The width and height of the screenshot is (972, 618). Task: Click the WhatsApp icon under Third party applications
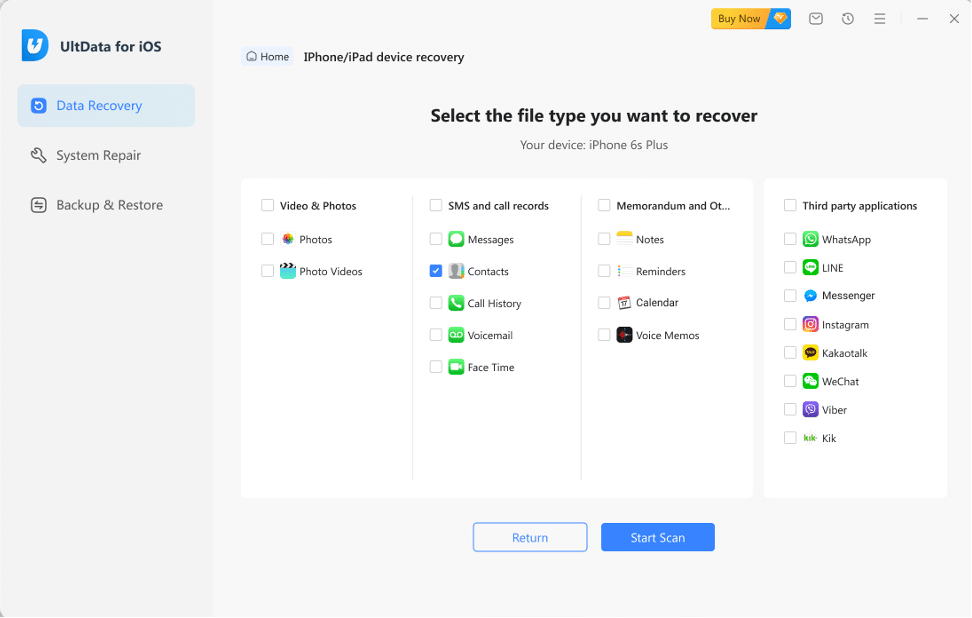point(809,239)
